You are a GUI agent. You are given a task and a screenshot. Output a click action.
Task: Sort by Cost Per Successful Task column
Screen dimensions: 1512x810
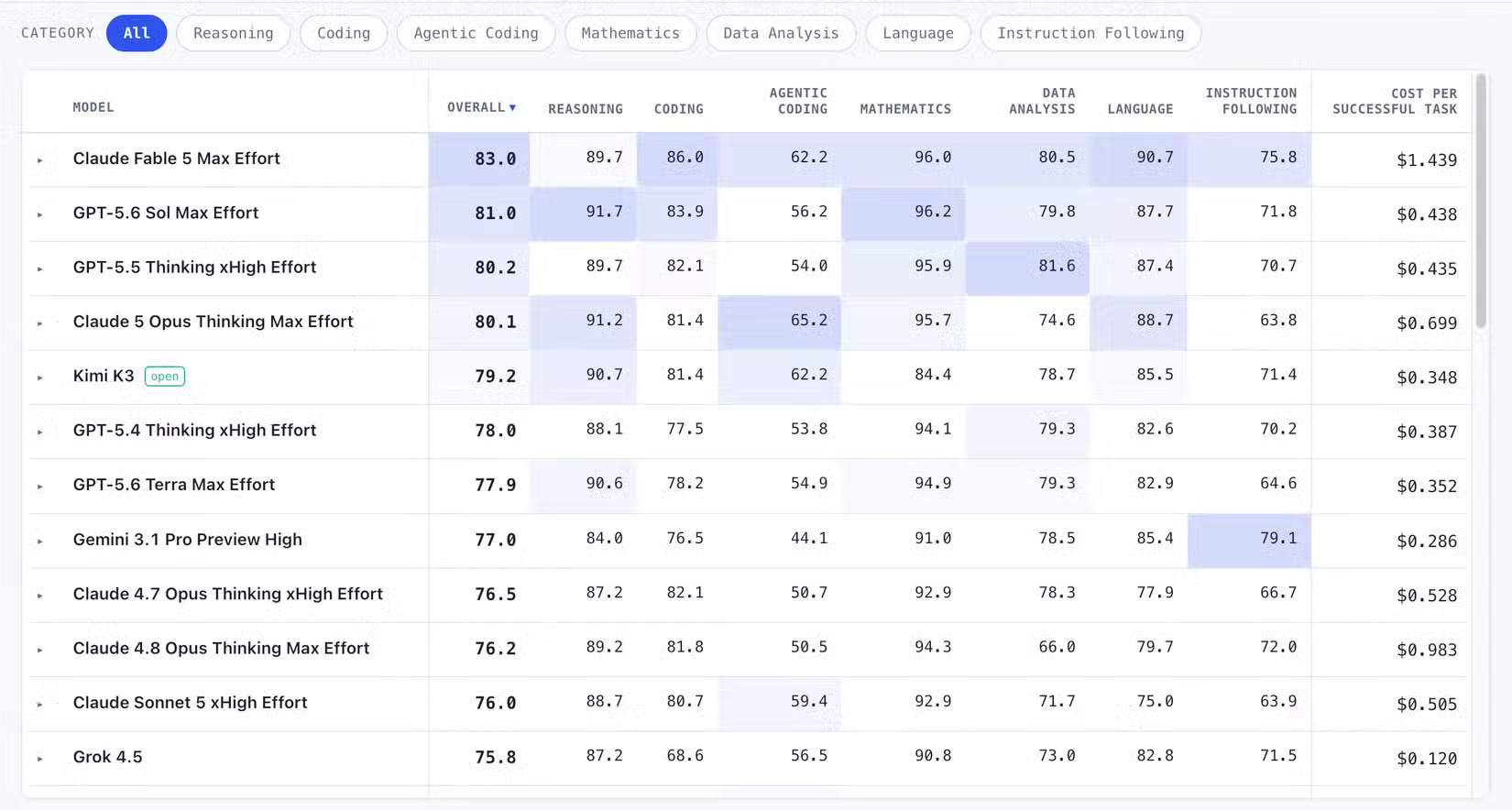coord(1395,101)
